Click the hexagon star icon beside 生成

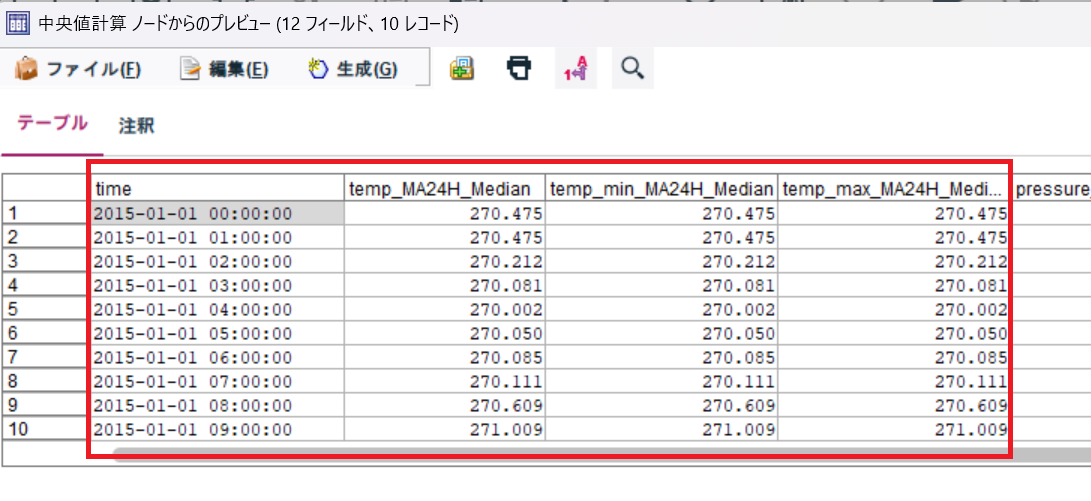318,68
